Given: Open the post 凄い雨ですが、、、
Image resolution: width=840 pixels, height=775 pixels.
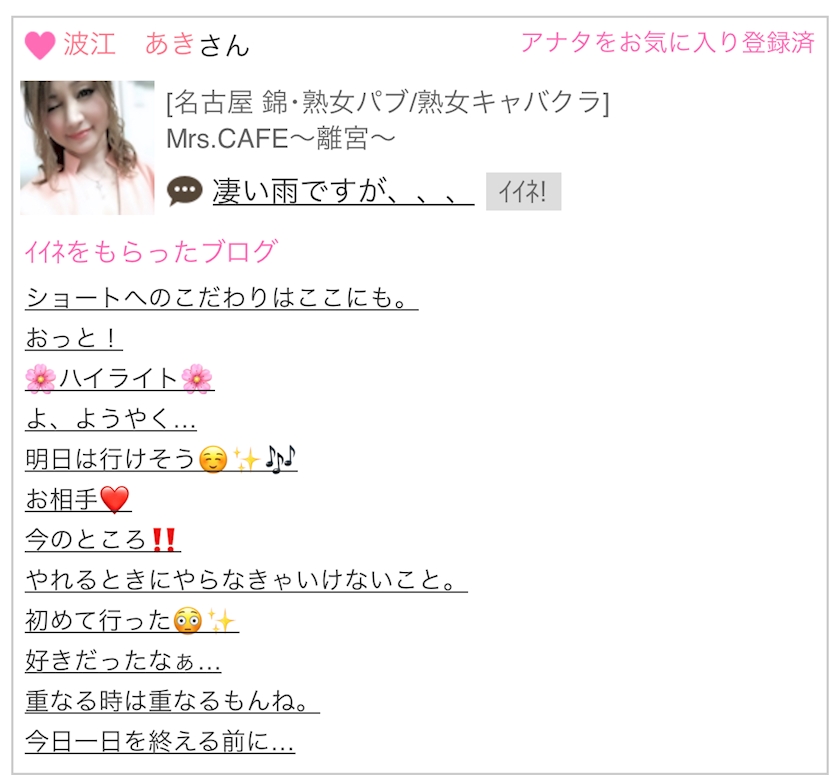Looking at the screenshot, I should [343, 191].
